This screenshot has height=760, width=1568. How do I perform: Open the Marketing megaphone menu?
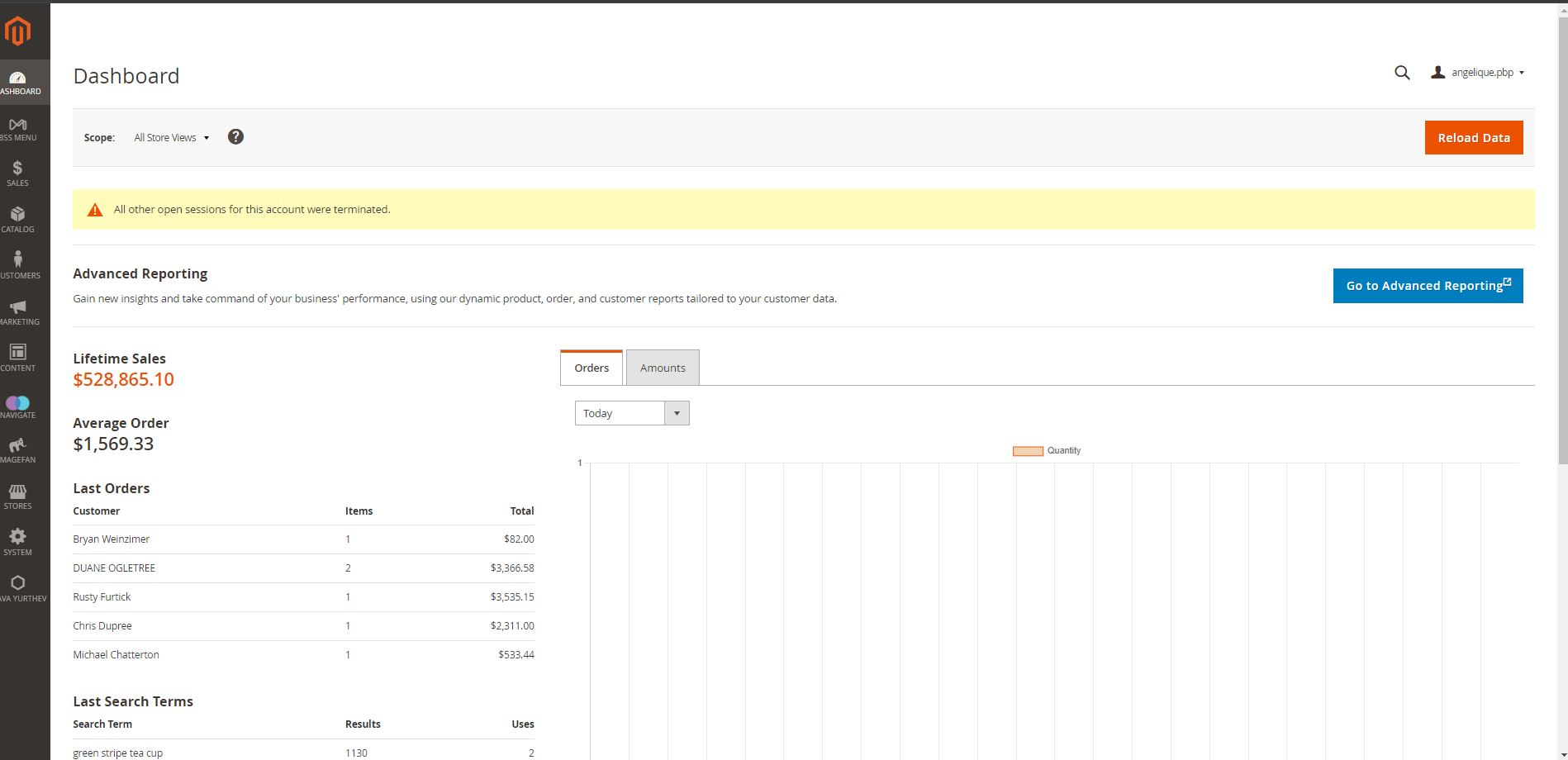pyautogui.click(x=17, y=312)
